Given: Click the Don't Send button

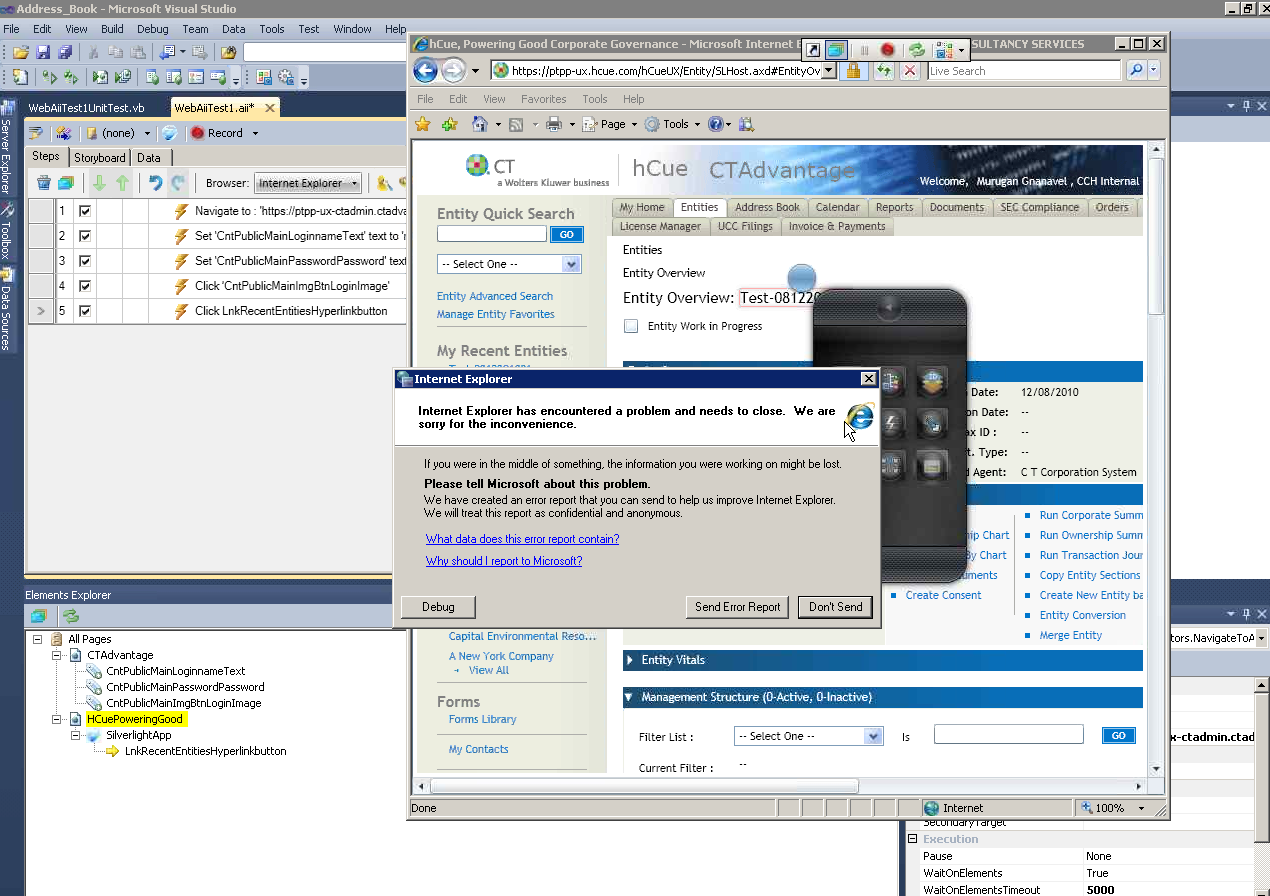Looking at the screenshot, I should pyautogui.click(x=835, y=607).
